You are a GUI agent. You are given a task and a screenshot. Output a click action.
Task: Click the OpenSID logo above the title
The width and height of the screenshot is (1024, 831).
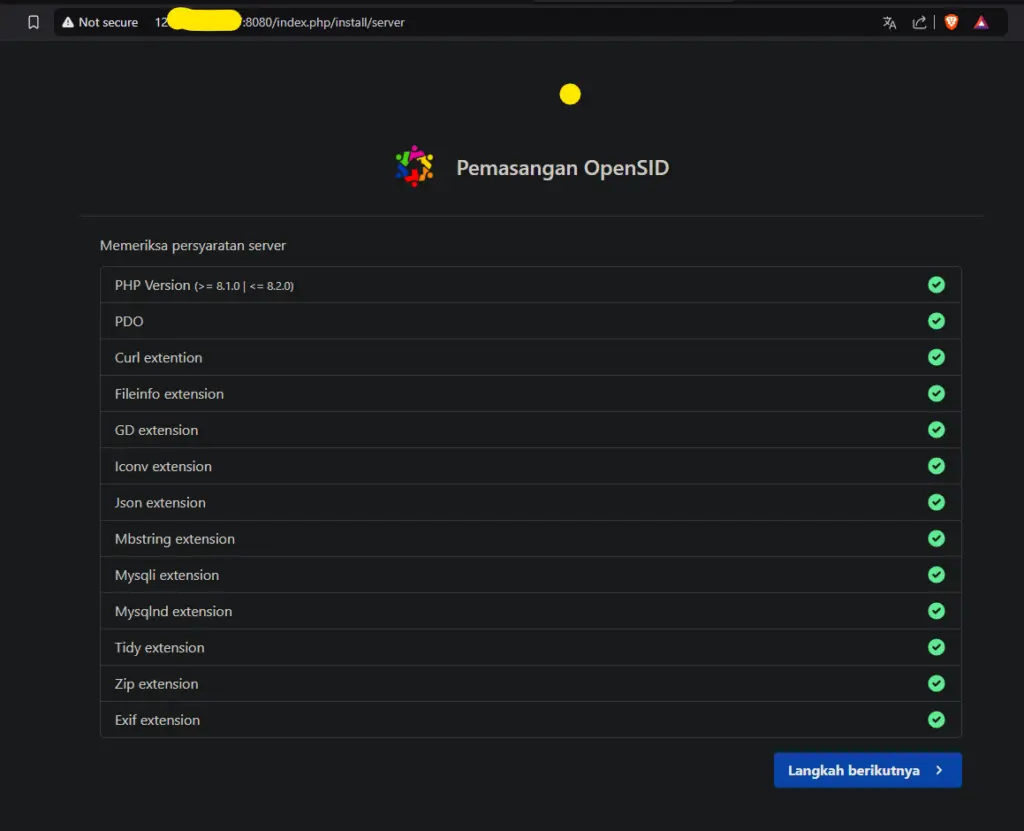(414, 166)
